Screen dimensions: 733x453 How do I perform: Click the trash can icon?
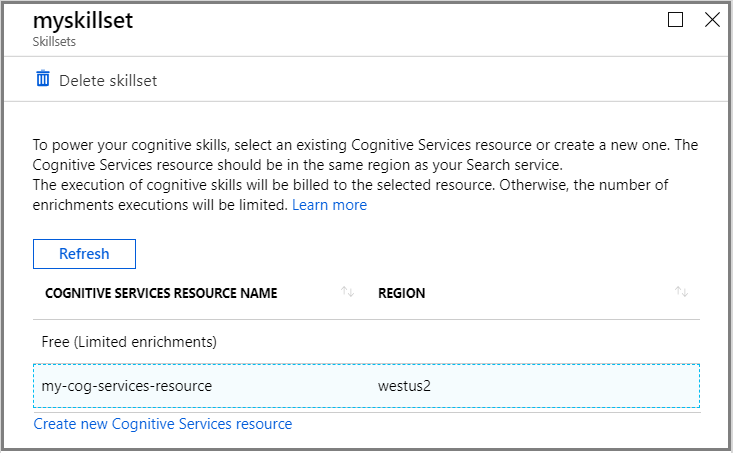tap(43, 79)
